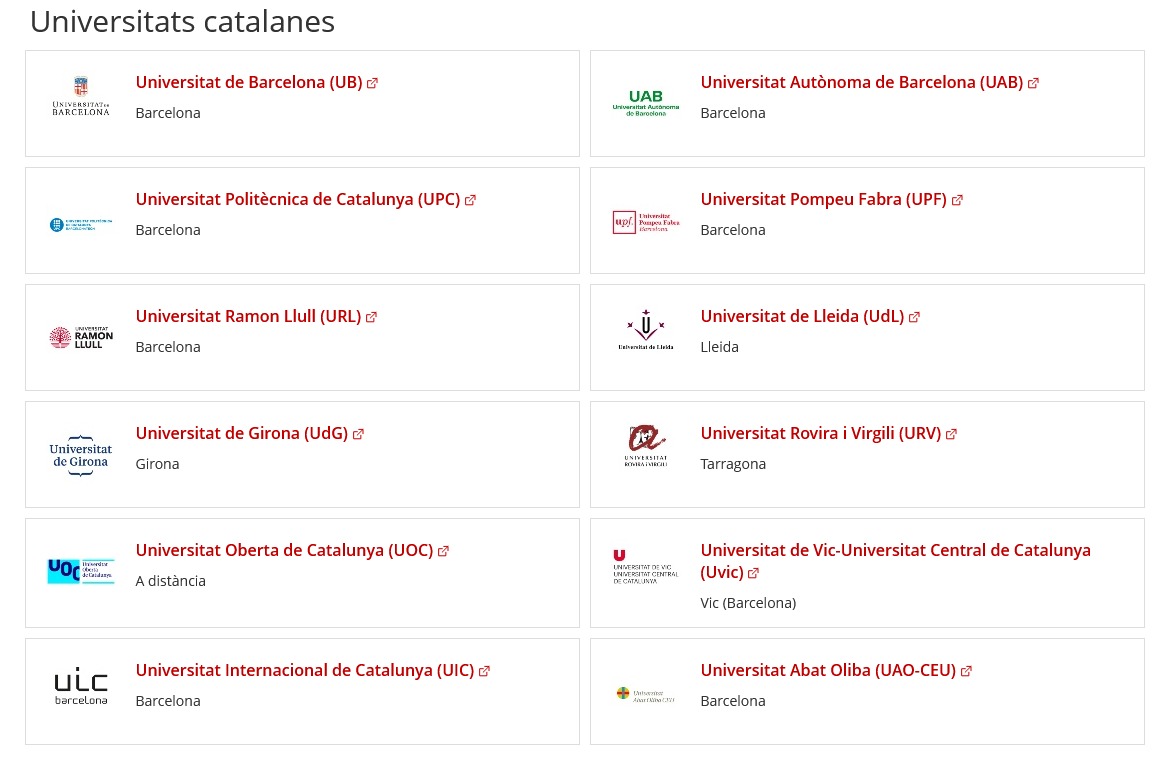1170x765 pixels.
Task: Click the Ramon Llull logo
Action: [x=81, y=338]
